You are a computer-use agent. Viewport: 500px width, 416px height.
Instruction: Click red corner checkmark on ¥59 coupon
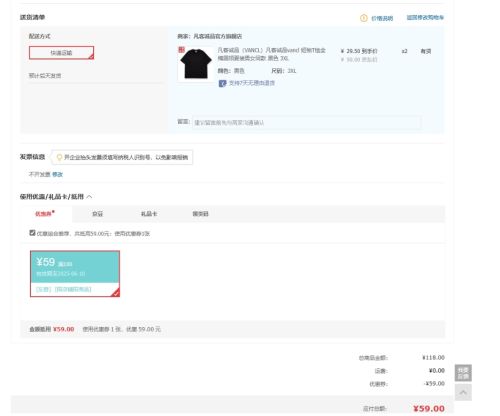tap(116, 293)
